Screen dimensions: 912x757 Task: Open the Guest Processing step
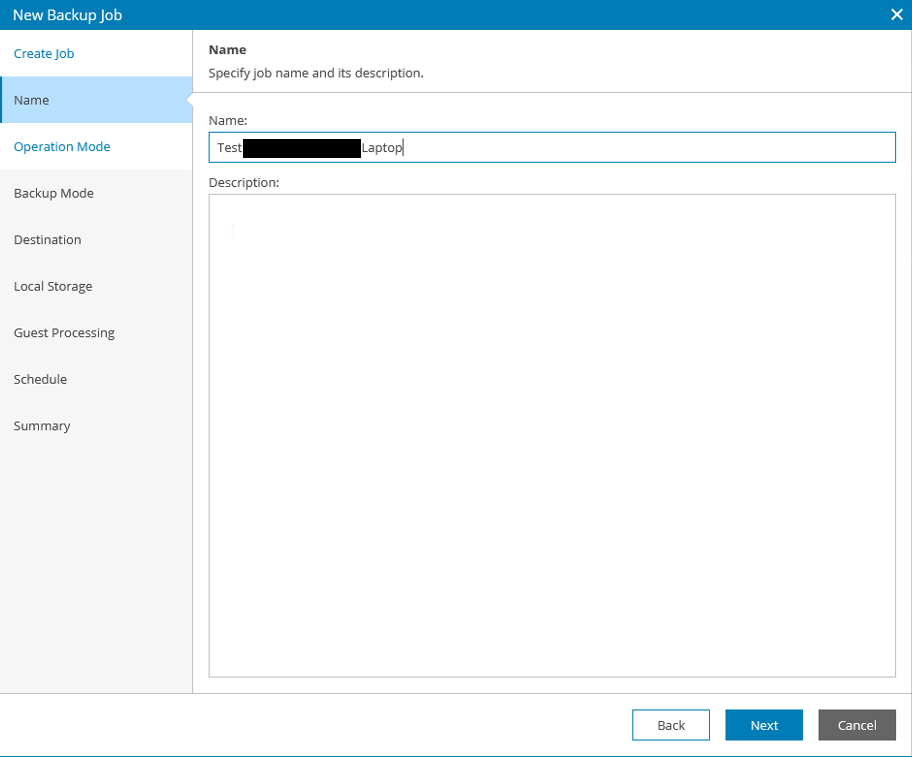point(64,332)
